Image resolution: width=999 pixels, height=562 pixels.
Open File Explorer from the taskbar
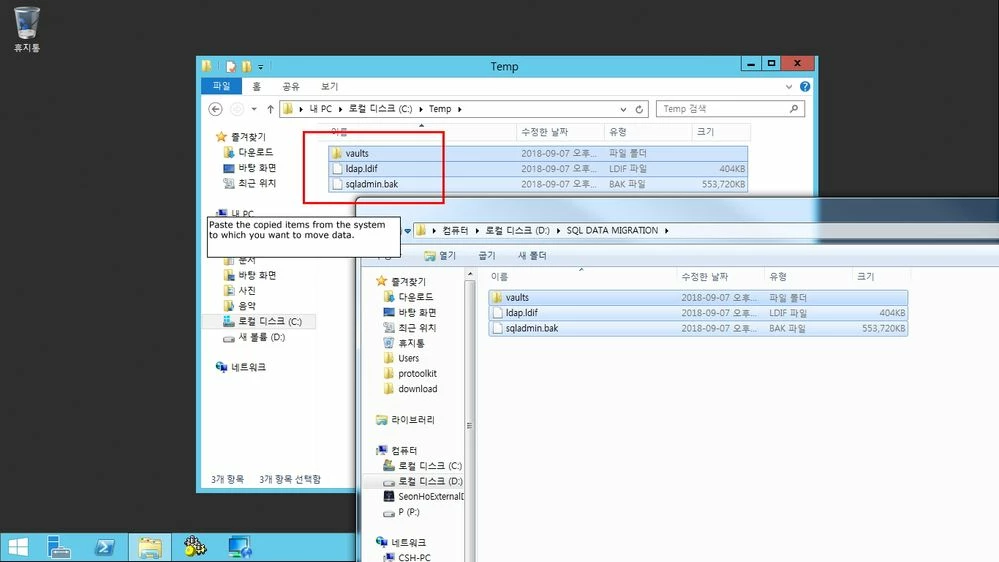tap(150, 547)
